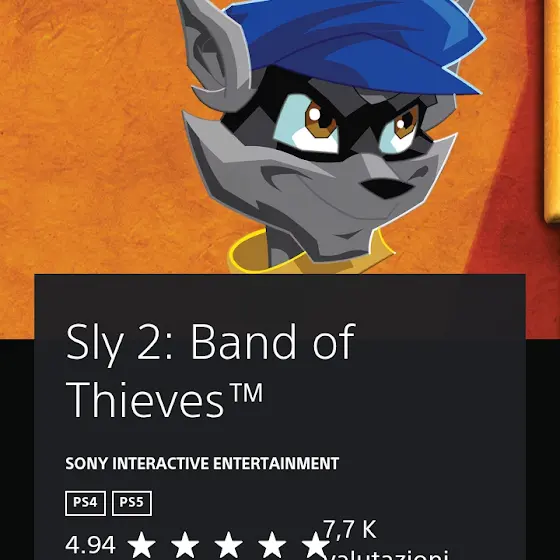The image size is (560, 560).
Task: Choose the third rating star
Action: [229, 545]
